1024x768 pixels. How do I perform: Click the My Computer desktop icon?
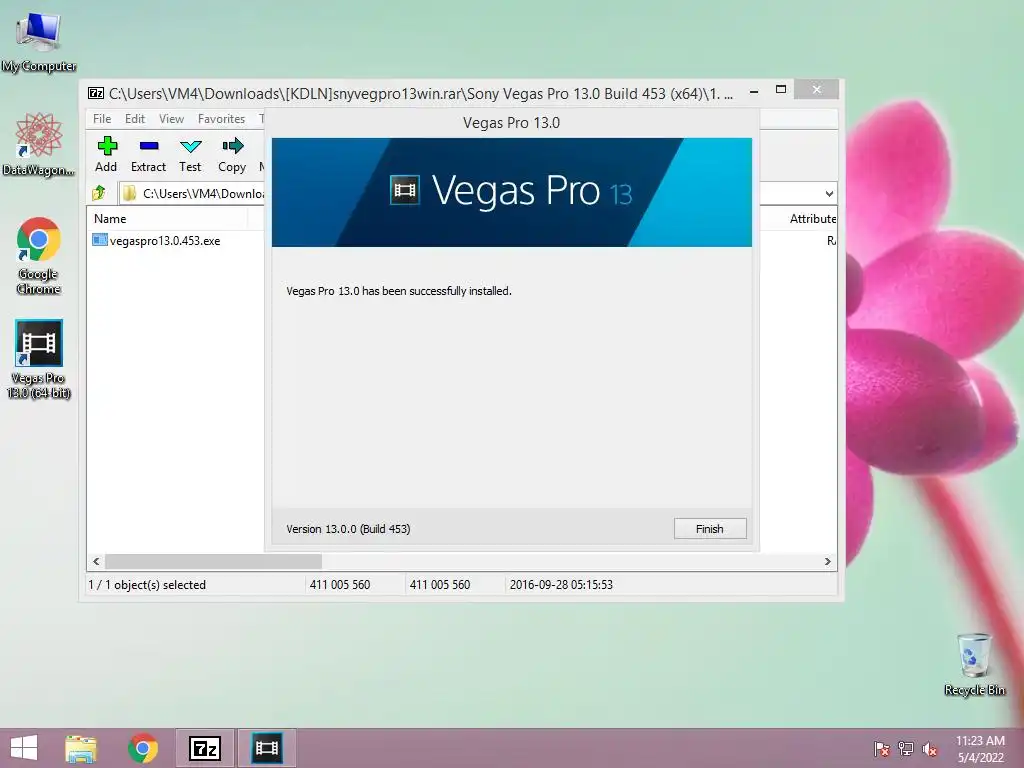(x=39, y=42)
